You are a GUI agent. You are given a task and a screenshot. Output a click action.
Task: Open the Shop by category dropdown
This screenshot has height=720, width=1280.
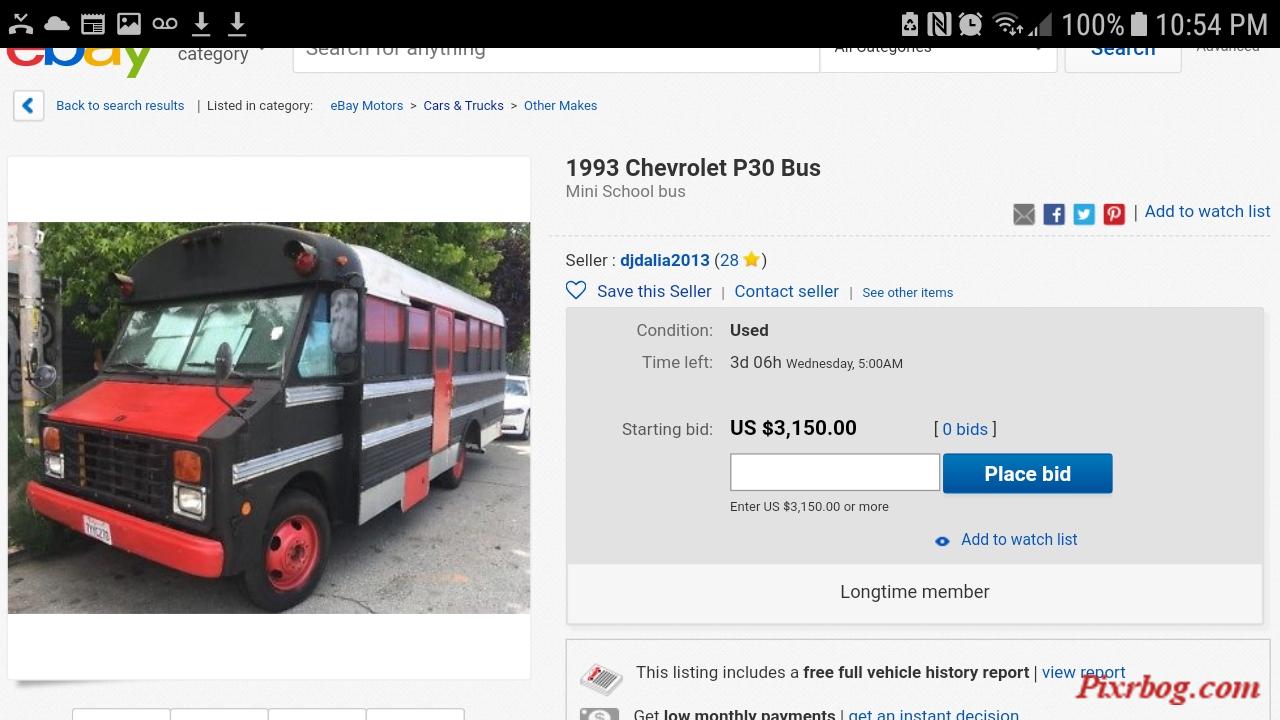pyautogui.click(x=220, y=54)
